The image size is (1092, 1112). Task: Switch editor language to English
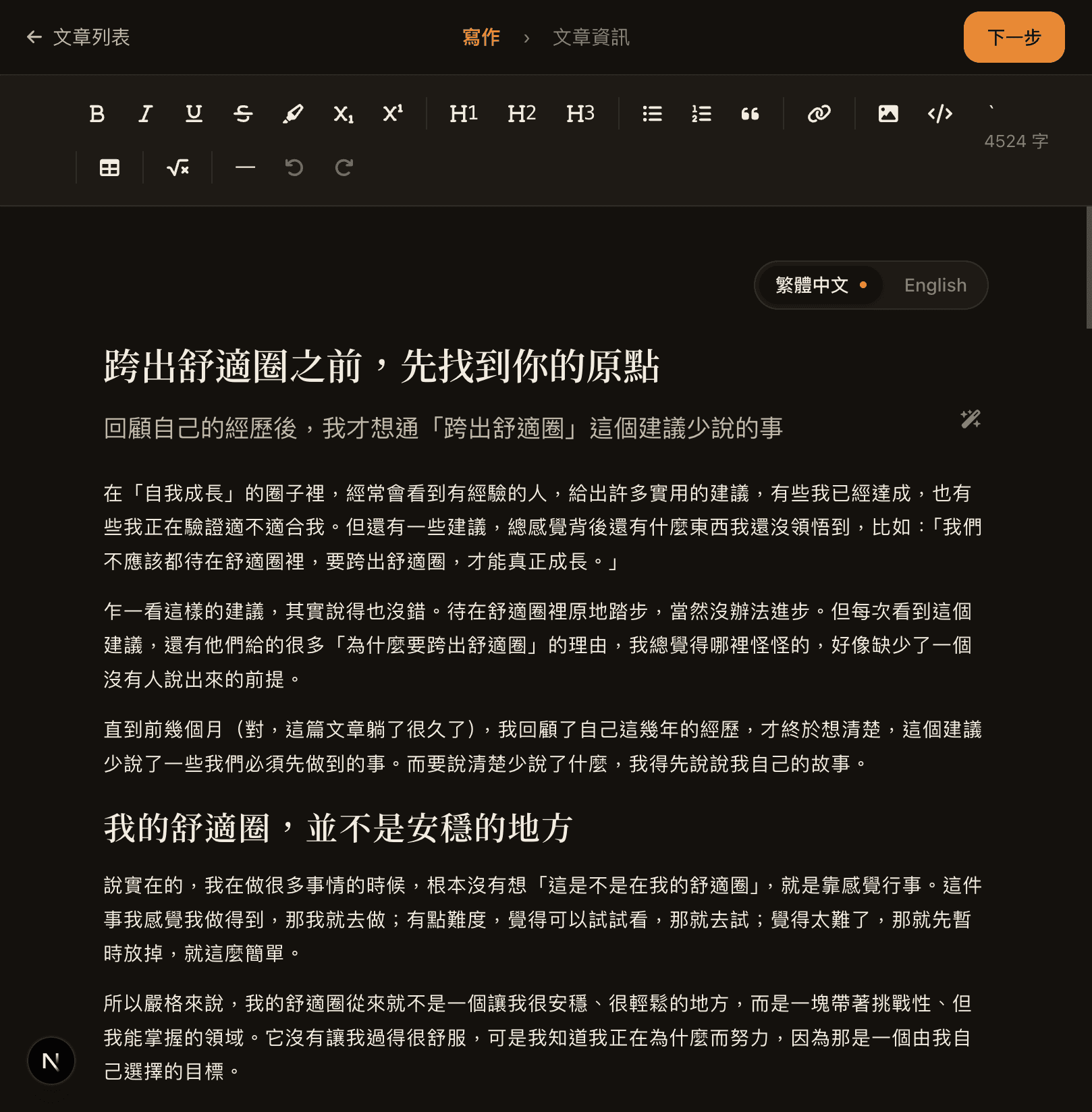coord(935,285)
